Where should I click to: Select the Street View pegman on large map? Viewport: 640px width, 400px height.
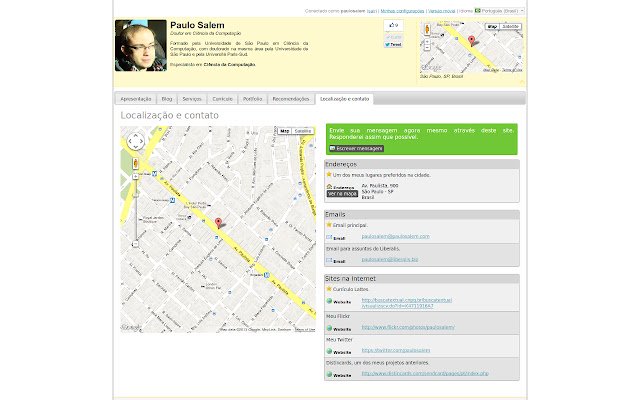pos(136,164)
